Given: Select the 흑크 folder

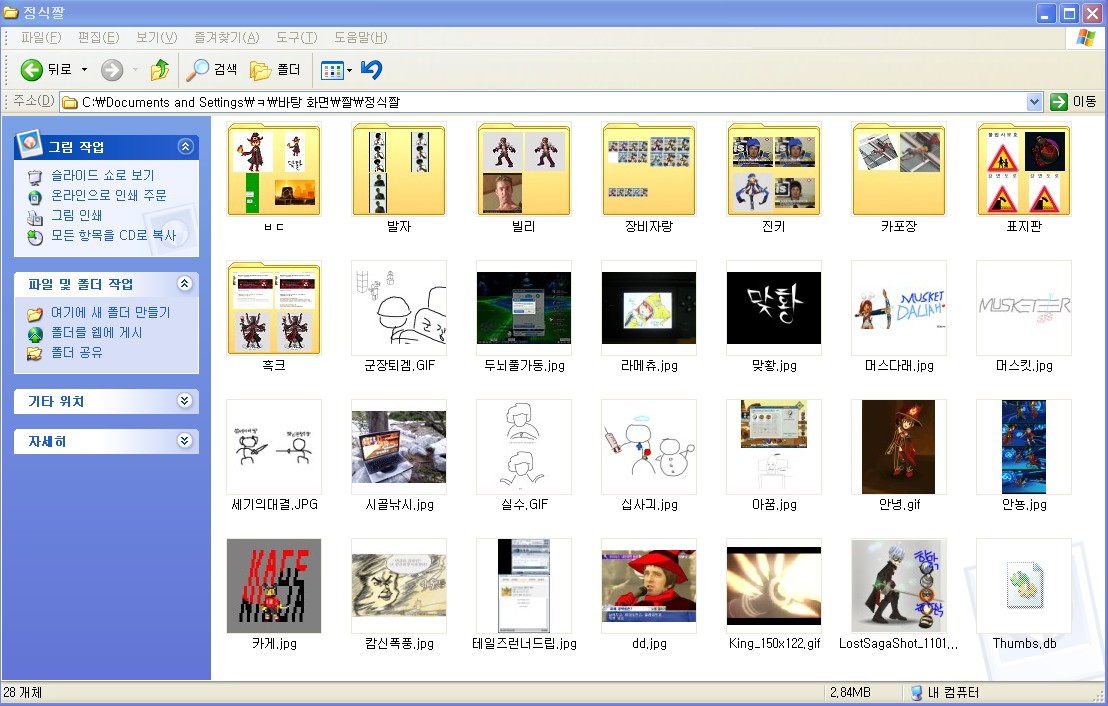Looking at the screenshot, I should pyautogui.click(x=273, y=308).
